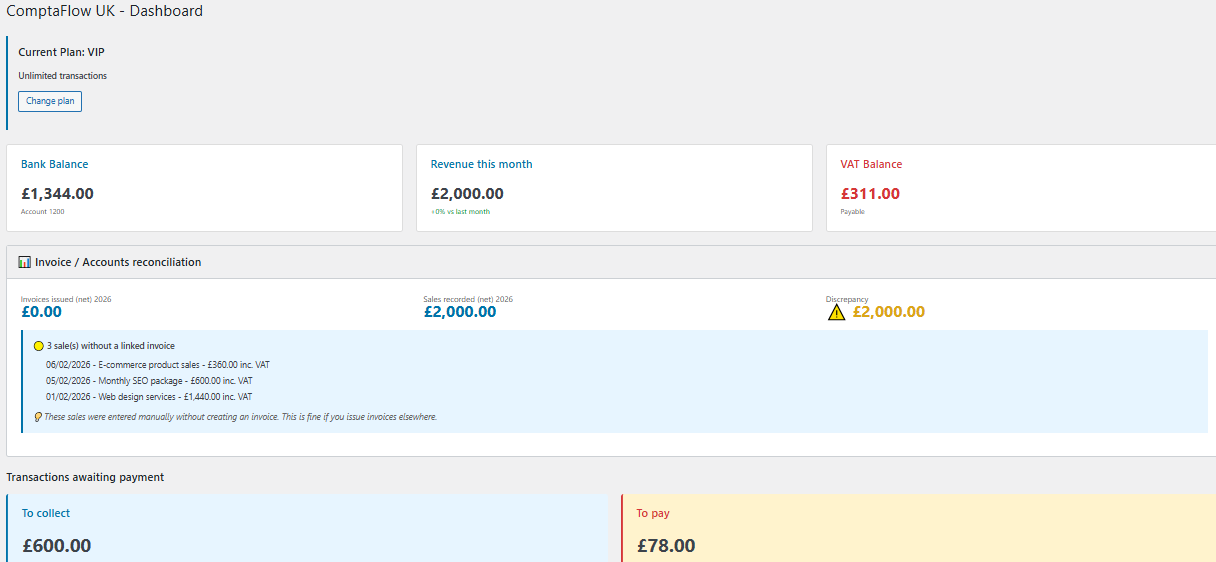Click the Invoices issued £0.00 figure
1216x562 pixels.
[x=41, y=312]
